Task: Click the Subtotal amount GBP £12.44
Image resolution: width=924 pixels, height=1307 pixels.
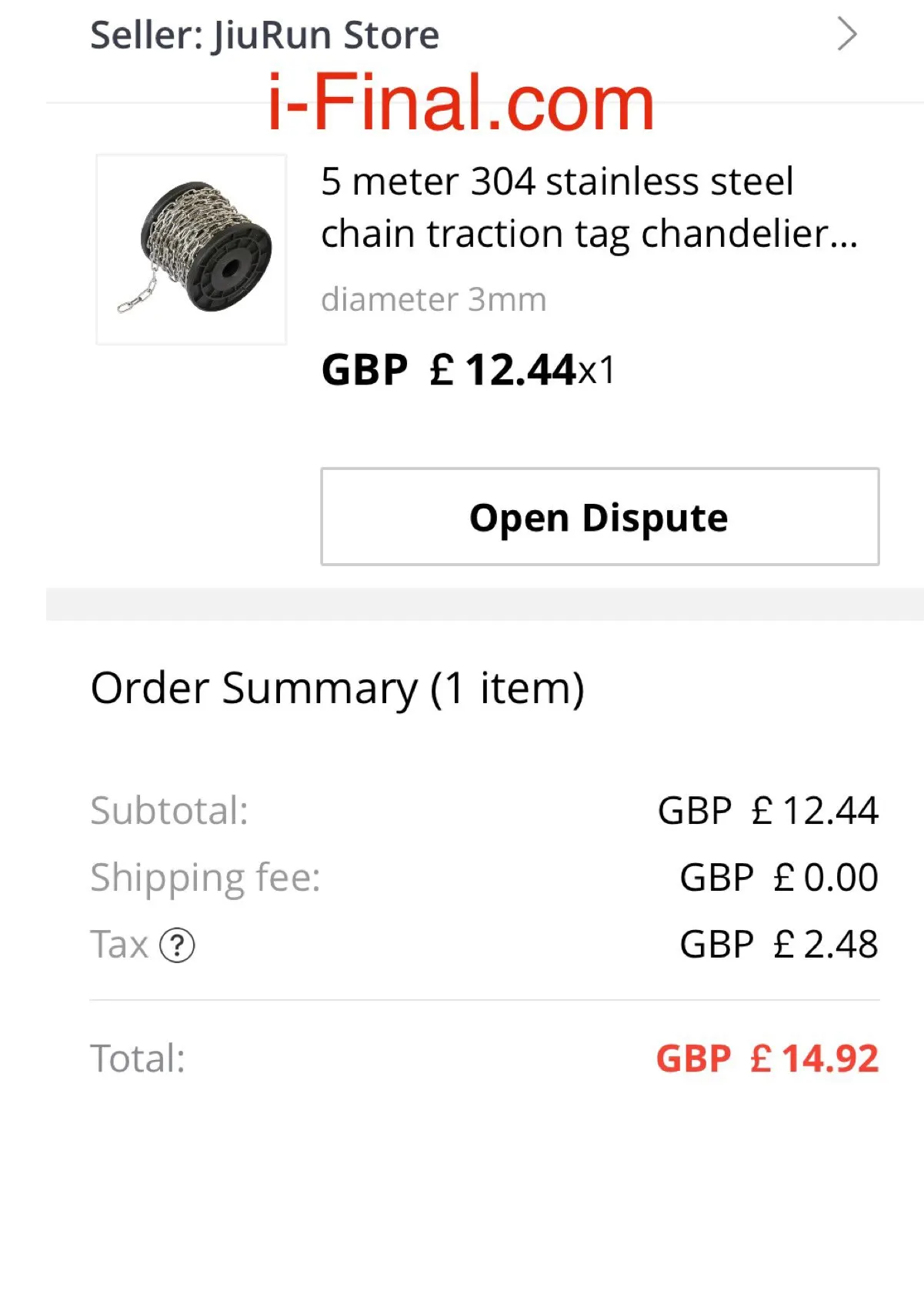Action: 767,811
